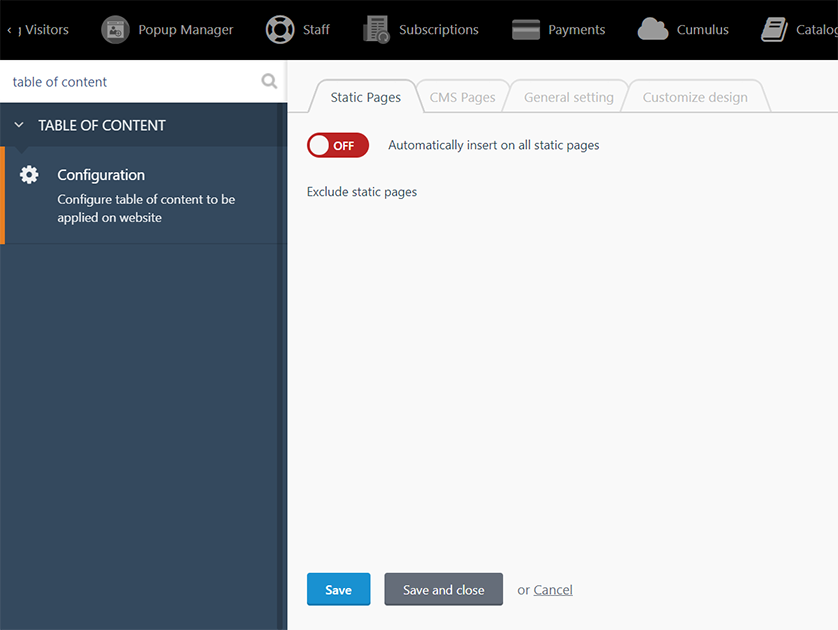Viewport: 838px width, 630px height.
Task: Switch to the CMS Pages tab
Action: point(462,97)
